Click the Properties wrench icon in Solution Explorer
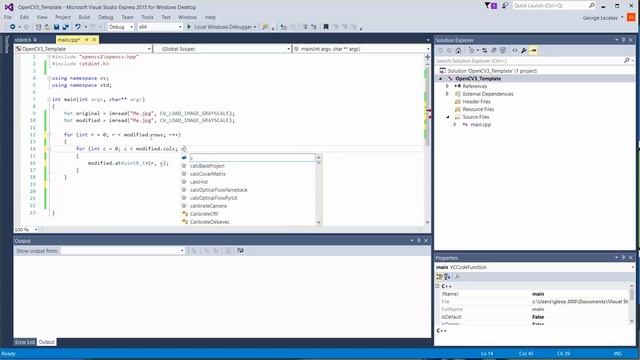 pyautogui.click(x=524, y=51)
